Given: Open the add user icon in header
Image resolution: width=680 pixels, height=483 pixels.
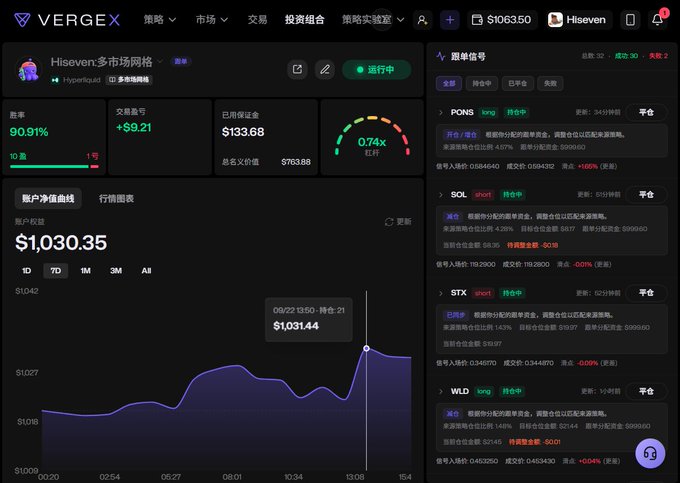Looking at the screenshot, I should (422, 20).
